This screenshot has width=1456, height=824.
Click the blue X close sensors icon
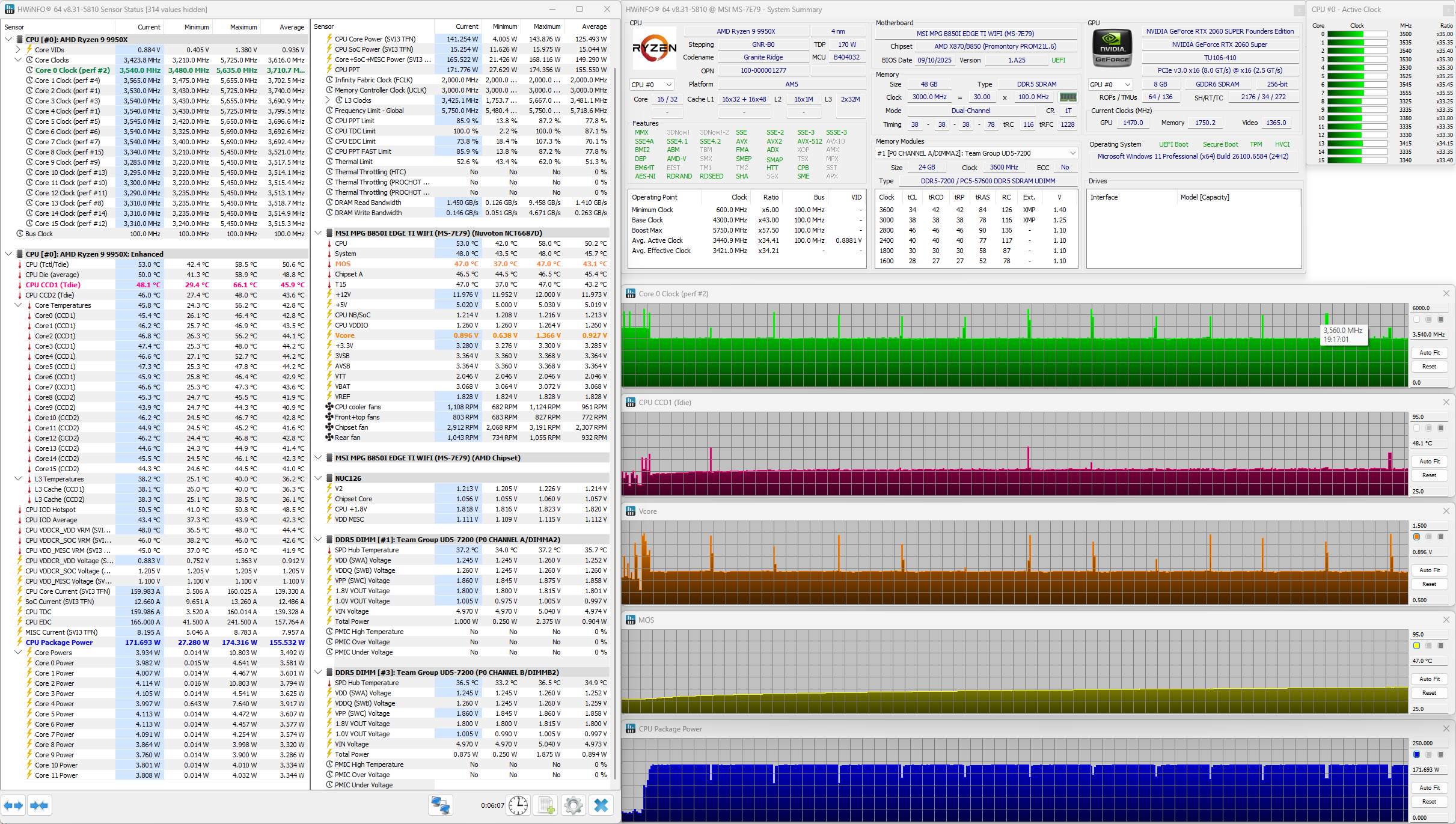tap(601, 805)
